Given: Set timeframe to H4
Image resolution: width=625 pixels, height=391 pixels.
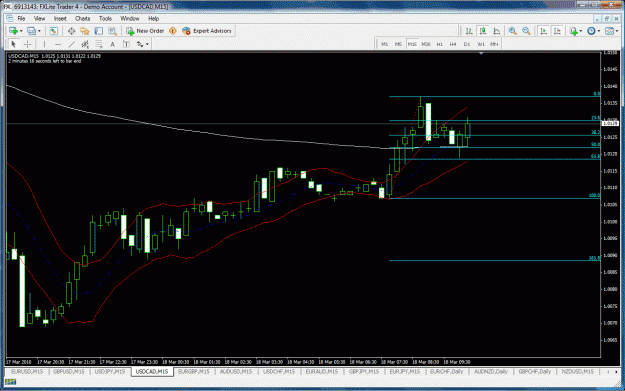Looking at the screenshot, I should tap(453, 44).
